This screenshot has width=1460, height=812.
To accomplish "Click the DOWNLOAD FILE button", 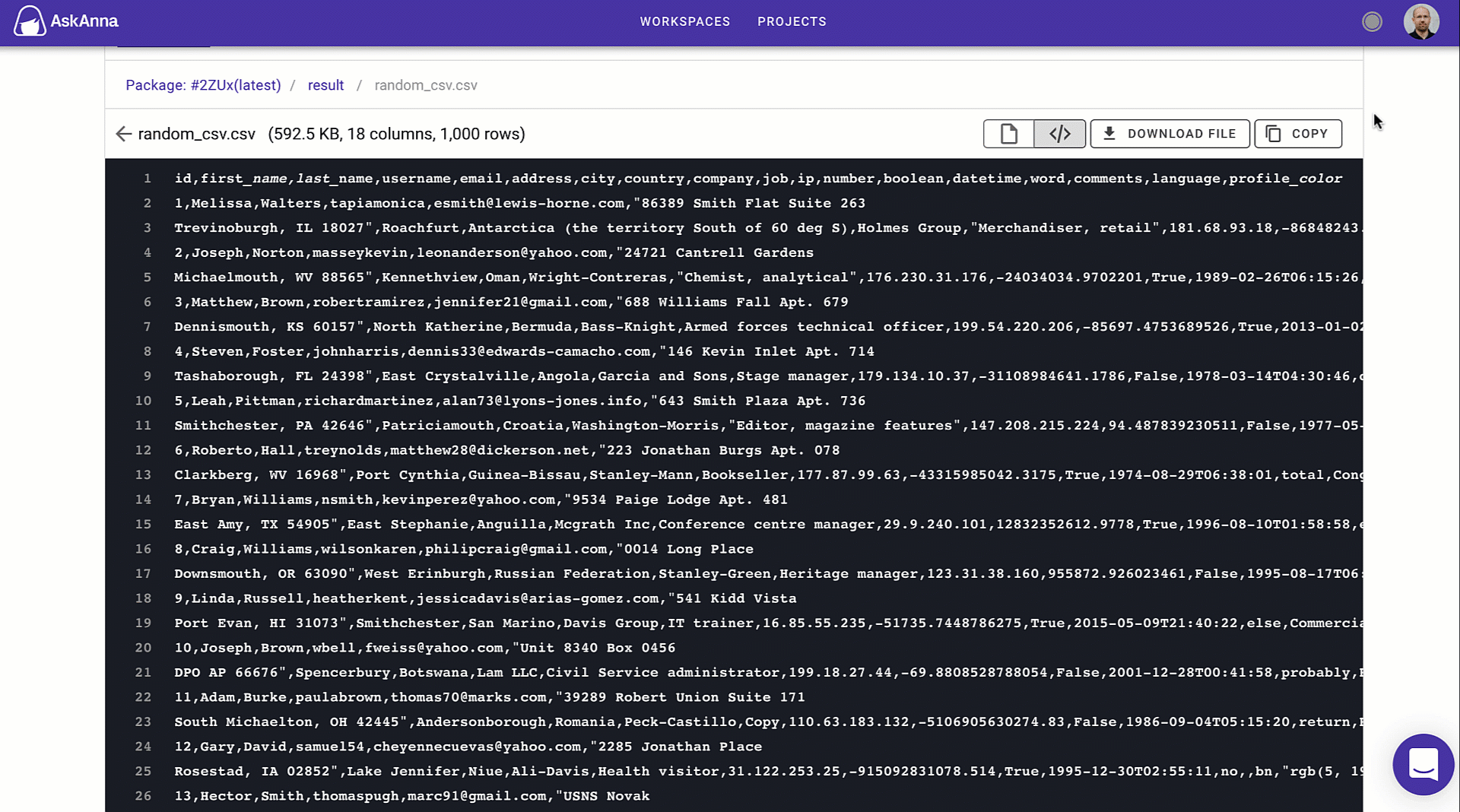I will click(1170, 134).
